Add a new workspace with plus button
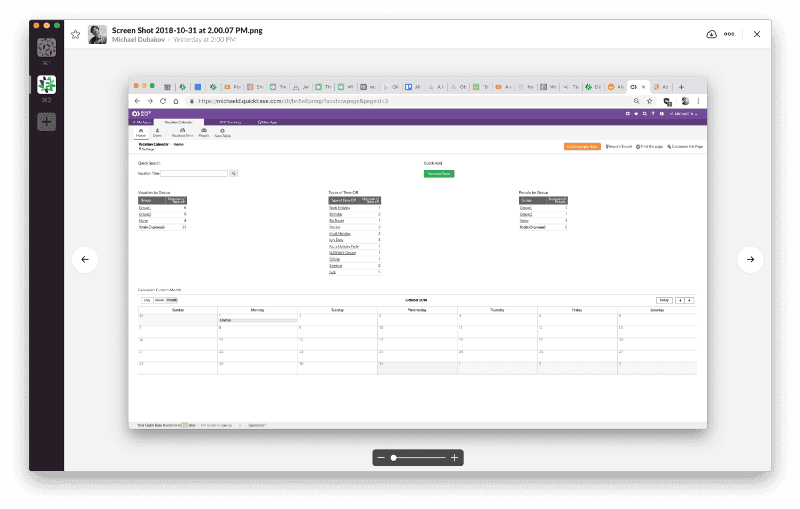Image resolution: width=800 pixels, height=509 pixels. point(46,121)
